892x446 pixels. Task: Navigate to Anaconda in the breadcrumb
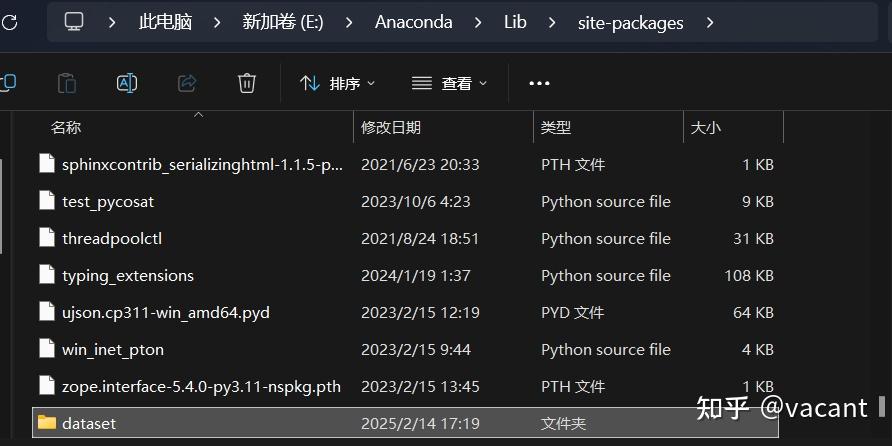tap(413, 22)
